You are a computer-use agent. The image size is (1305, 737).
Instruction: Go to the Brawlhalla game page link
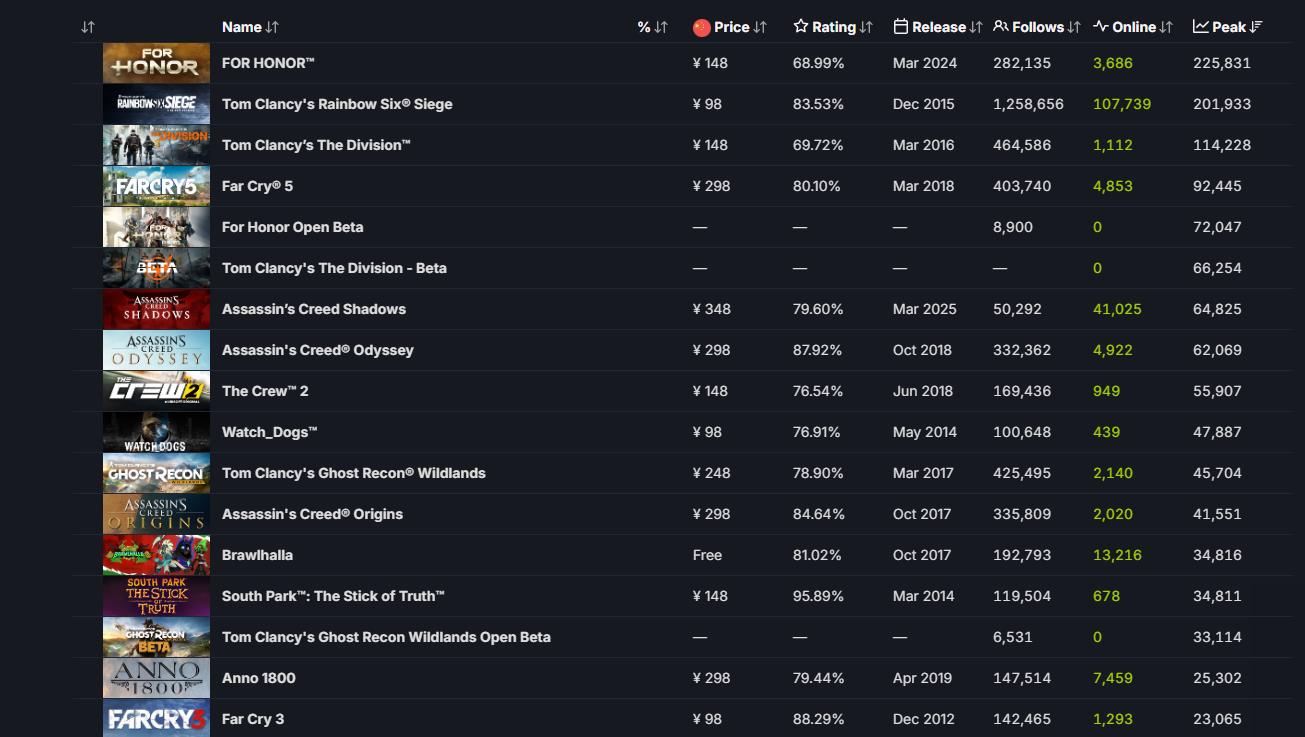[x=257, y=555]
